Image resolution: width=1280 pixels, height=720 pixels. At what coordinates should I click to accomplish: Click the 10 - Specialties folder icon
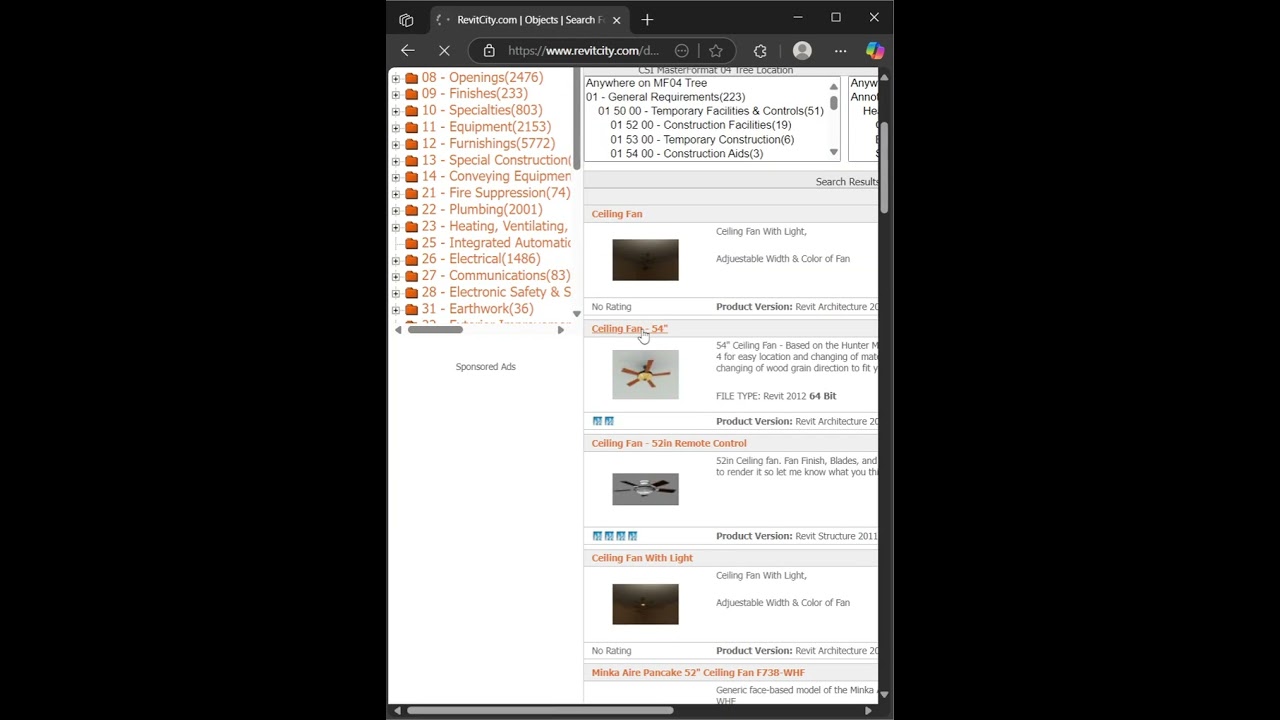tap(411, 110)
